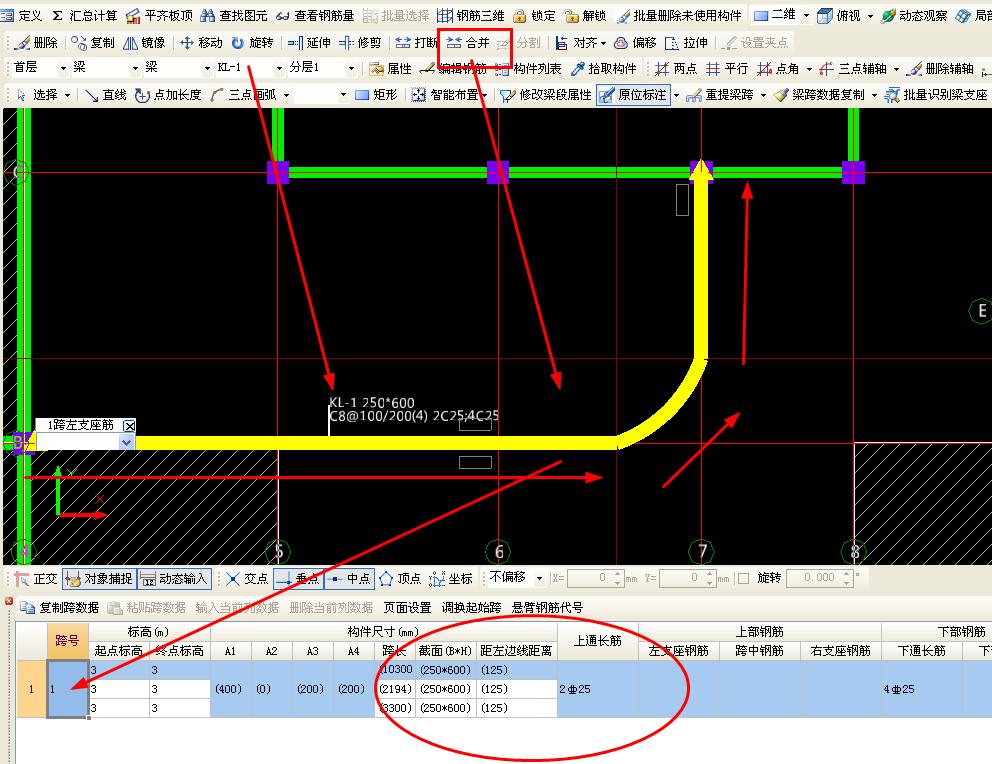The image size is (992, 764).
Task: Select the 矩形 (Rectangle) drawing tool
Action: pos(376,95)
